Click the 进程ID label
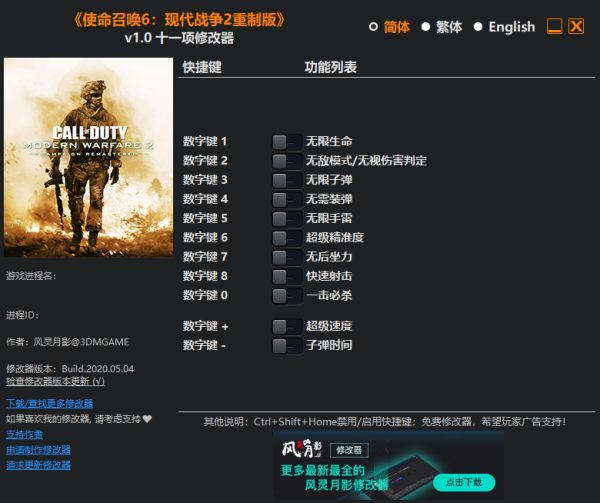 (x=22, y=315)
